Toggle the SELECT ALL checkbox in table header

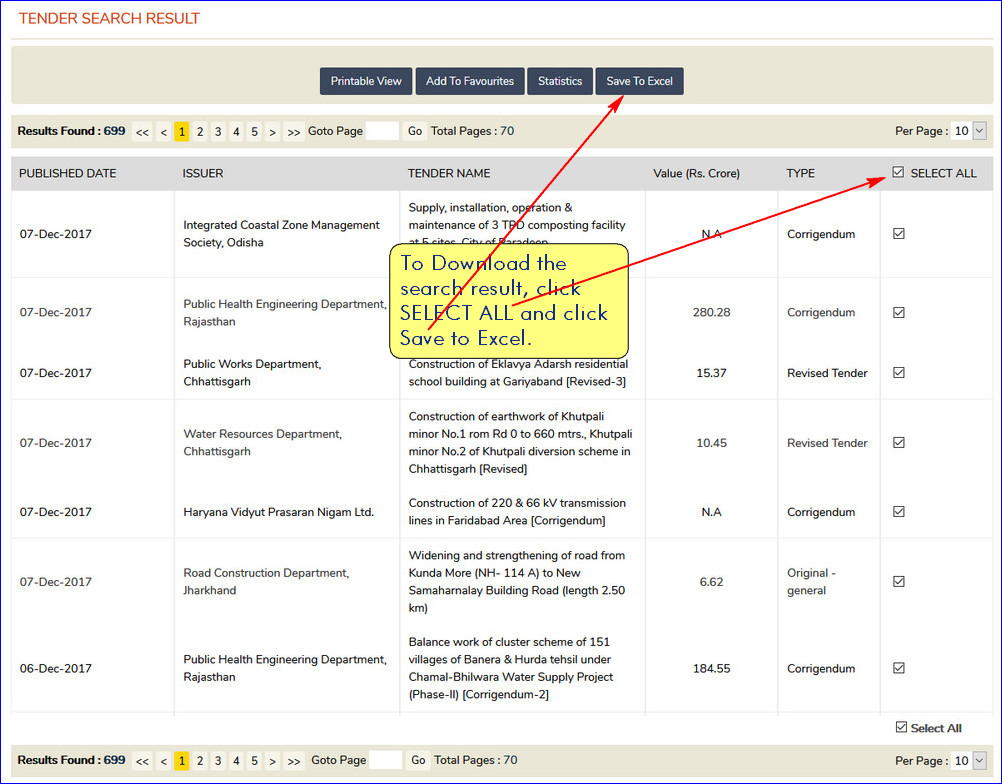[898, 172]
